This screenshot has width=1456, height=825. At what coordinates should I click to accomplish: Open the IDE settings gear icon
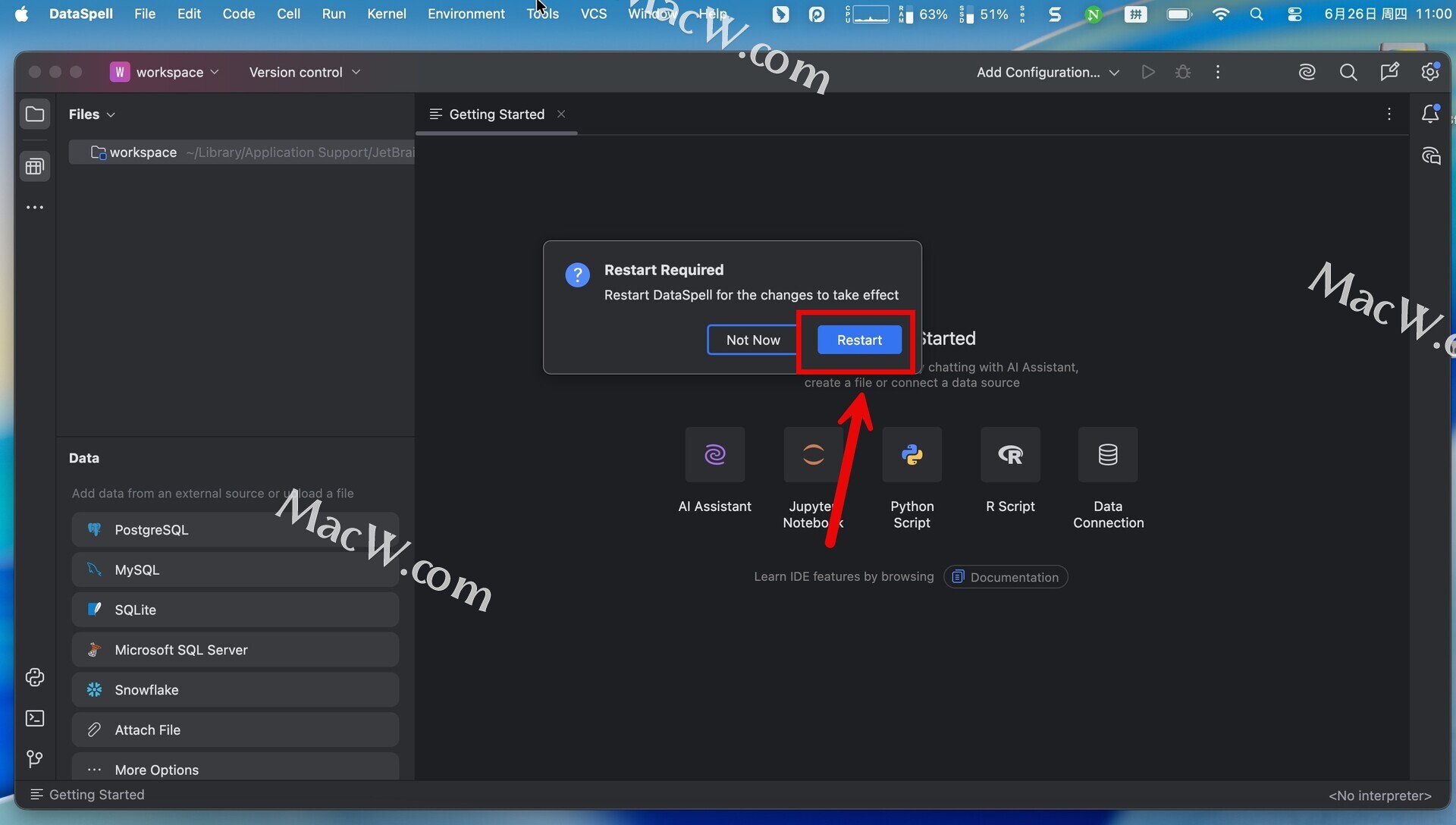(x=1430, y=72)
